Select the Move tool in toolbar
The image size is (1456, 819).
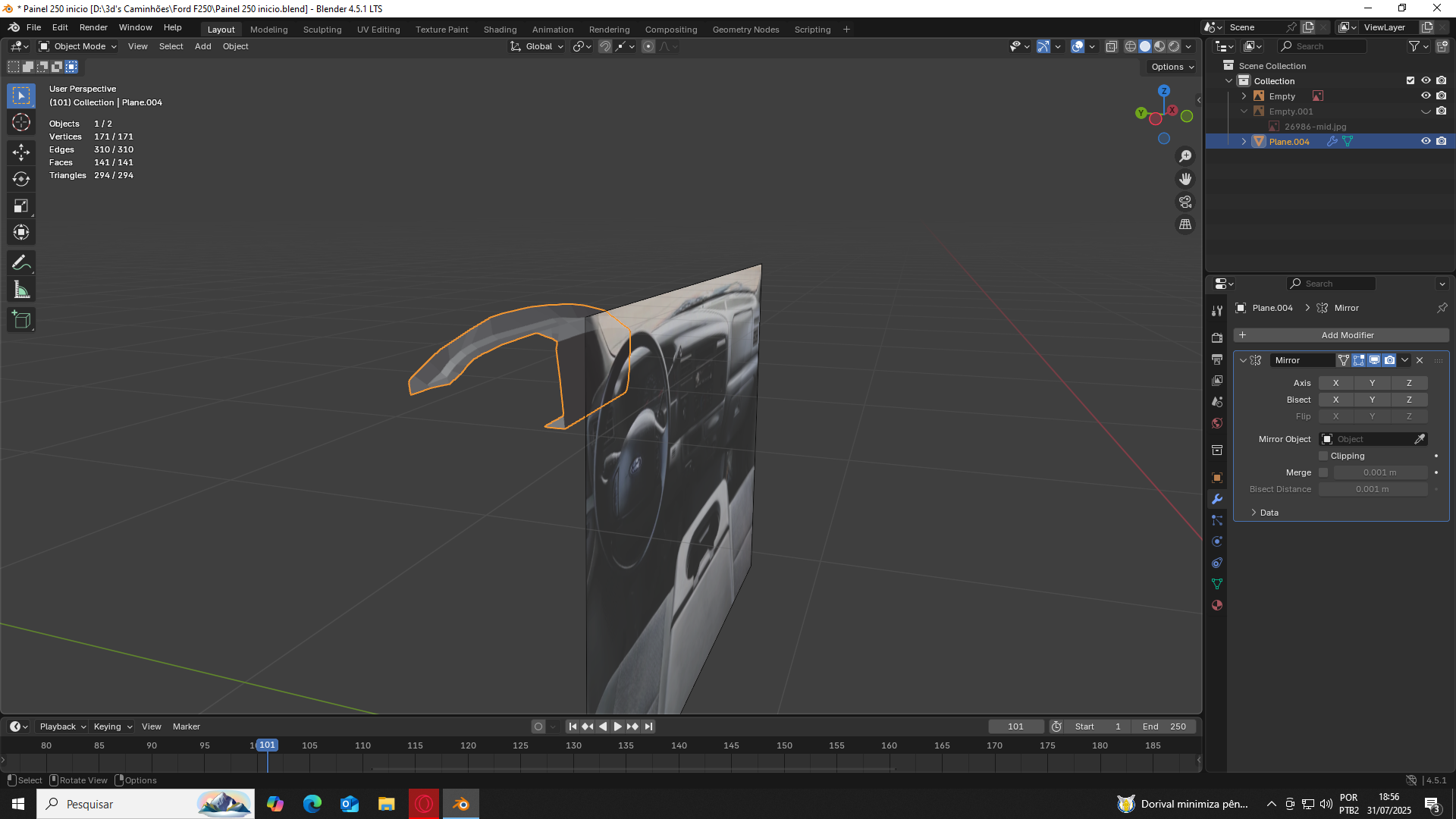(21, 152)
